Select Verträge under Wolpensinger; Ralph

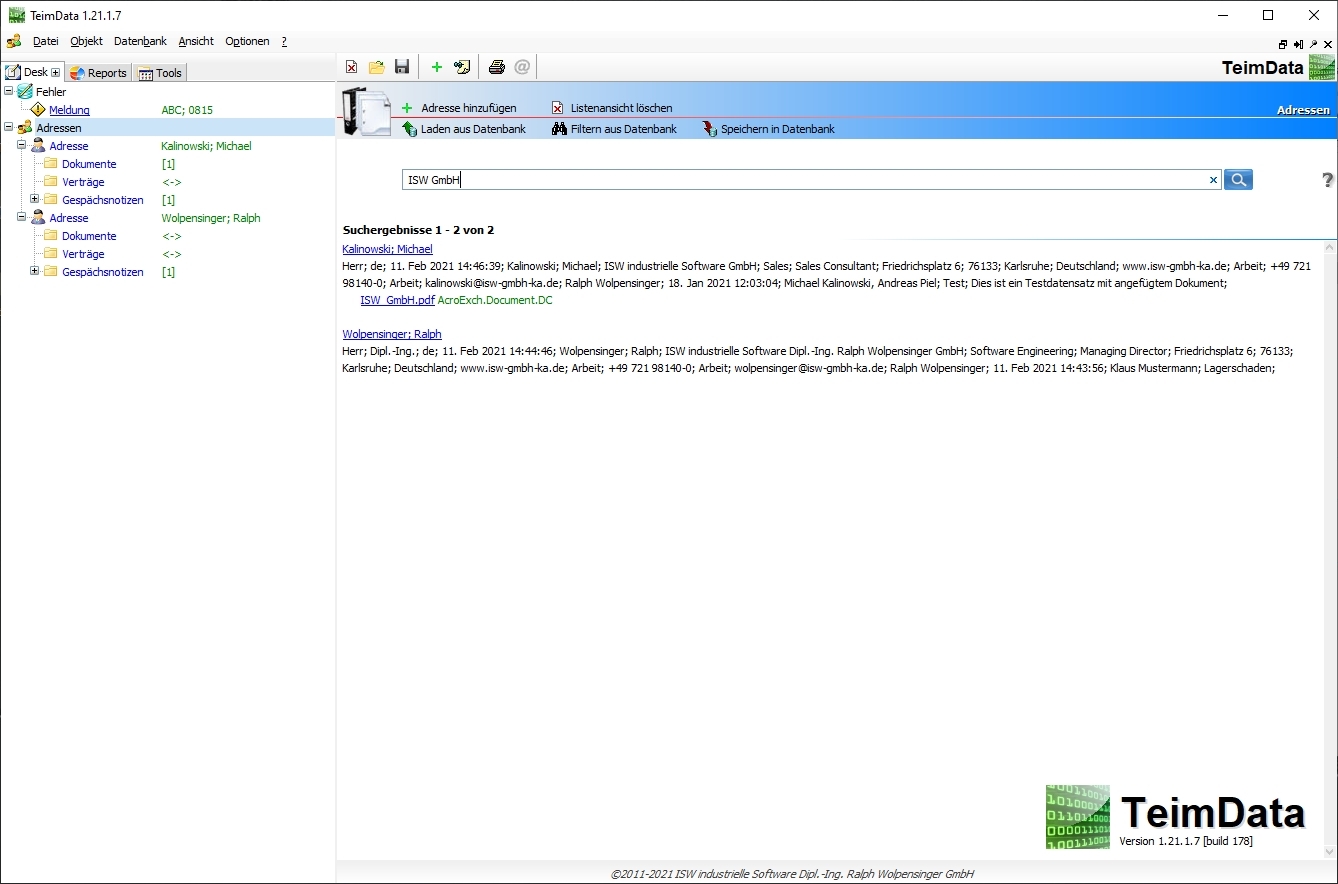pos(83,254)
